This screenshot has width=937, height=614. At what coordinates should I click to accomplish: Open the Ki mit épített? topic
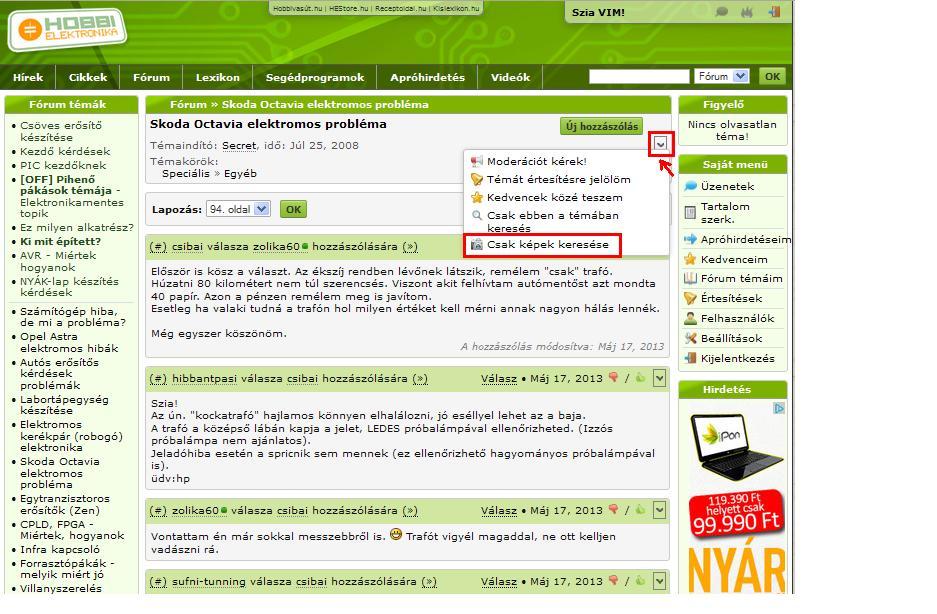click(x=60, y=242)
